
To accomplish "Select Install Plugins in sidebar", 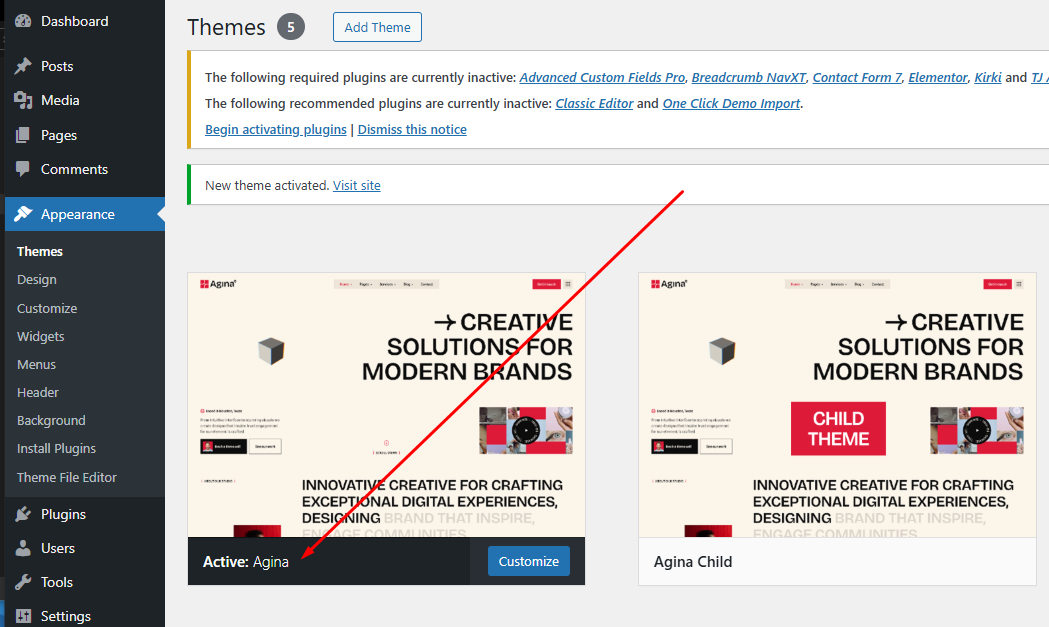I will [x=57, y=448].
